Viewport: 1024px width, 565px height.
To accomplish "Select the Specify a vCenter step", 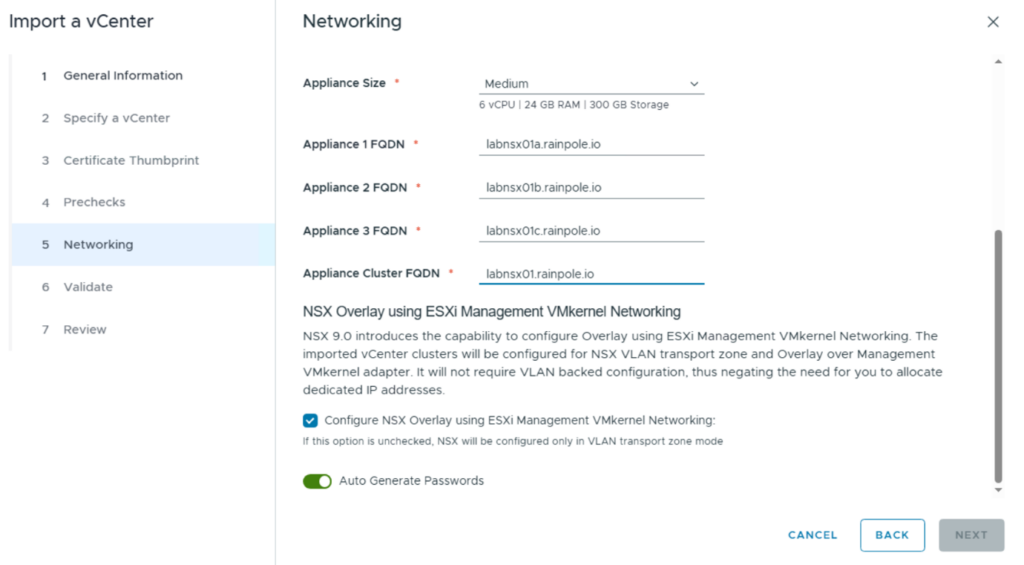I will click(x=116, y=118).
